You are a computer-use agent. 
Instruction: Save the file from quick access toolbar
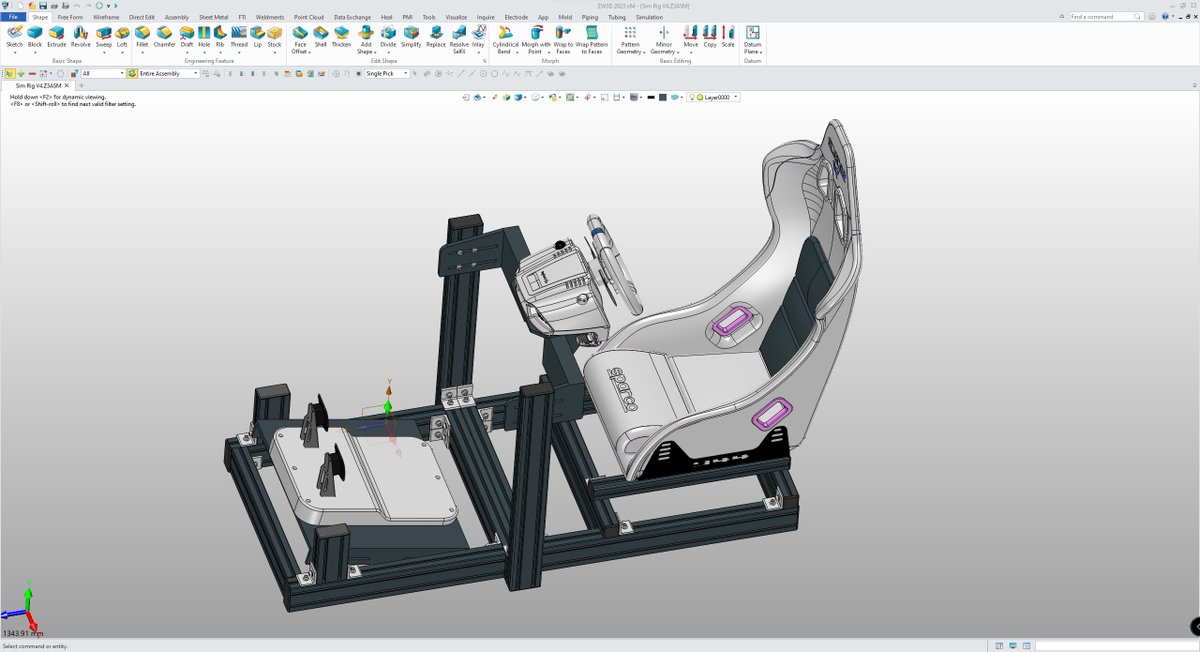pyautogui.click(x=43, y=5)
